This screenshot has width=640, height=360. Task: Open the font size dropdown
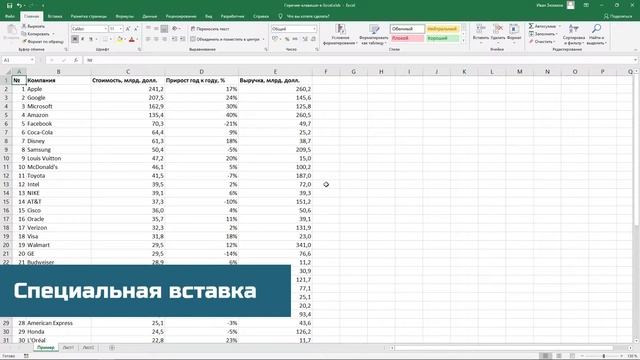coord(121,29)
